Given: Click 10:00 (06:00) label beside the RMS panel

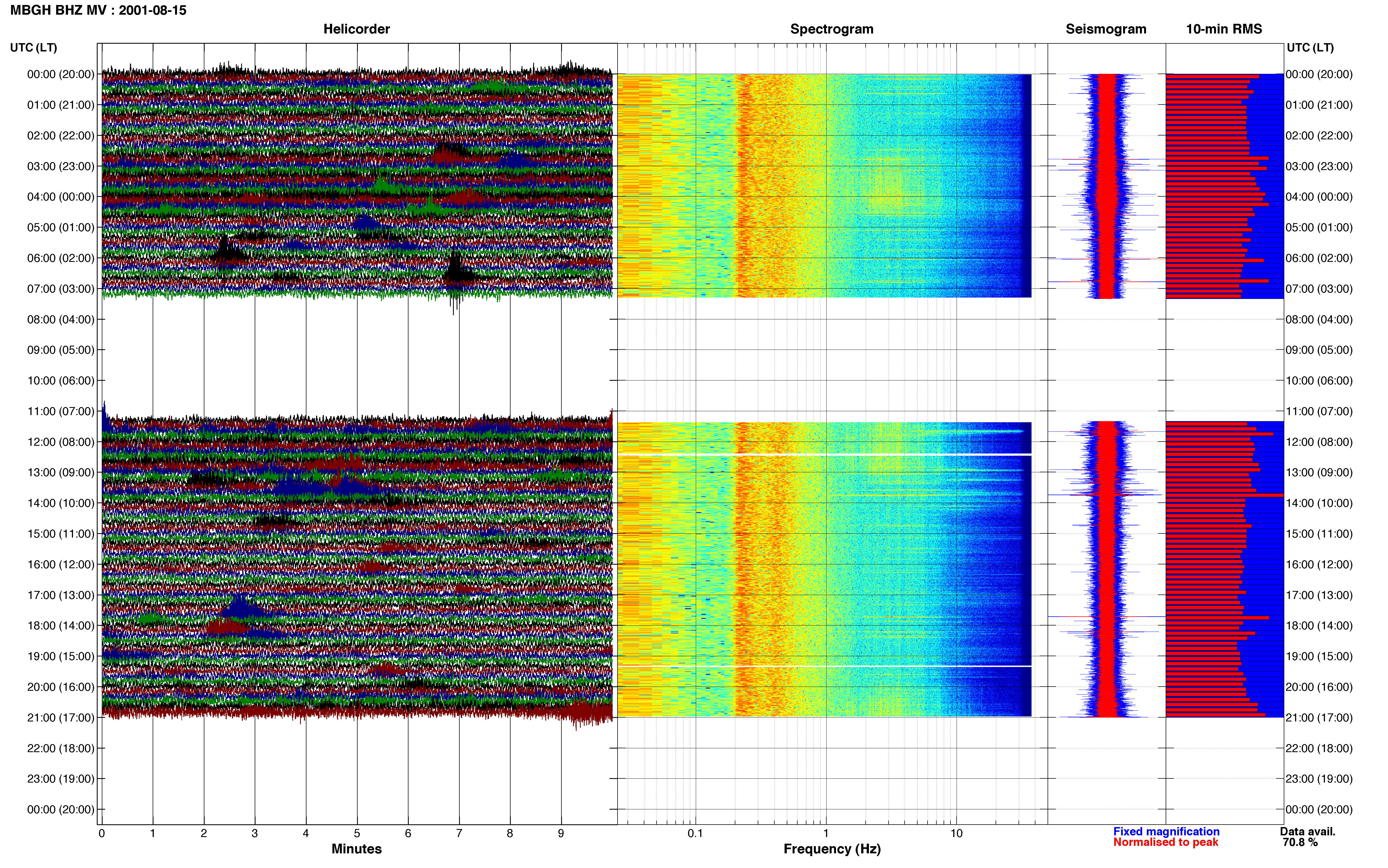Looking at the screenshot, I should 1319,380.
